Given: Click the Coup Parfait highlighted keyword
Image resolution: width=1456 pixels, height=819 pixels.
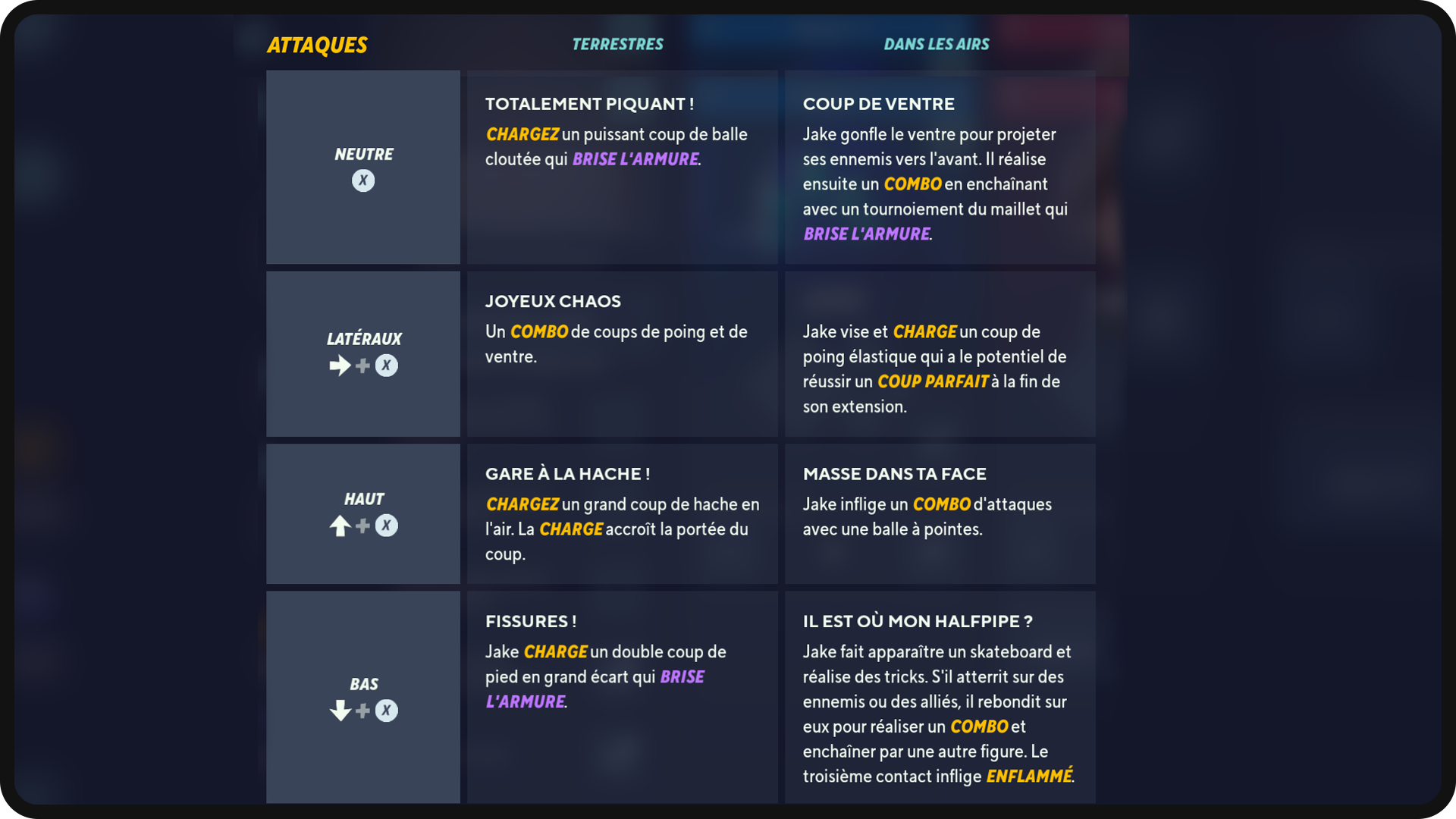Looking at the screenshot, I should click(x=933, y=381).
